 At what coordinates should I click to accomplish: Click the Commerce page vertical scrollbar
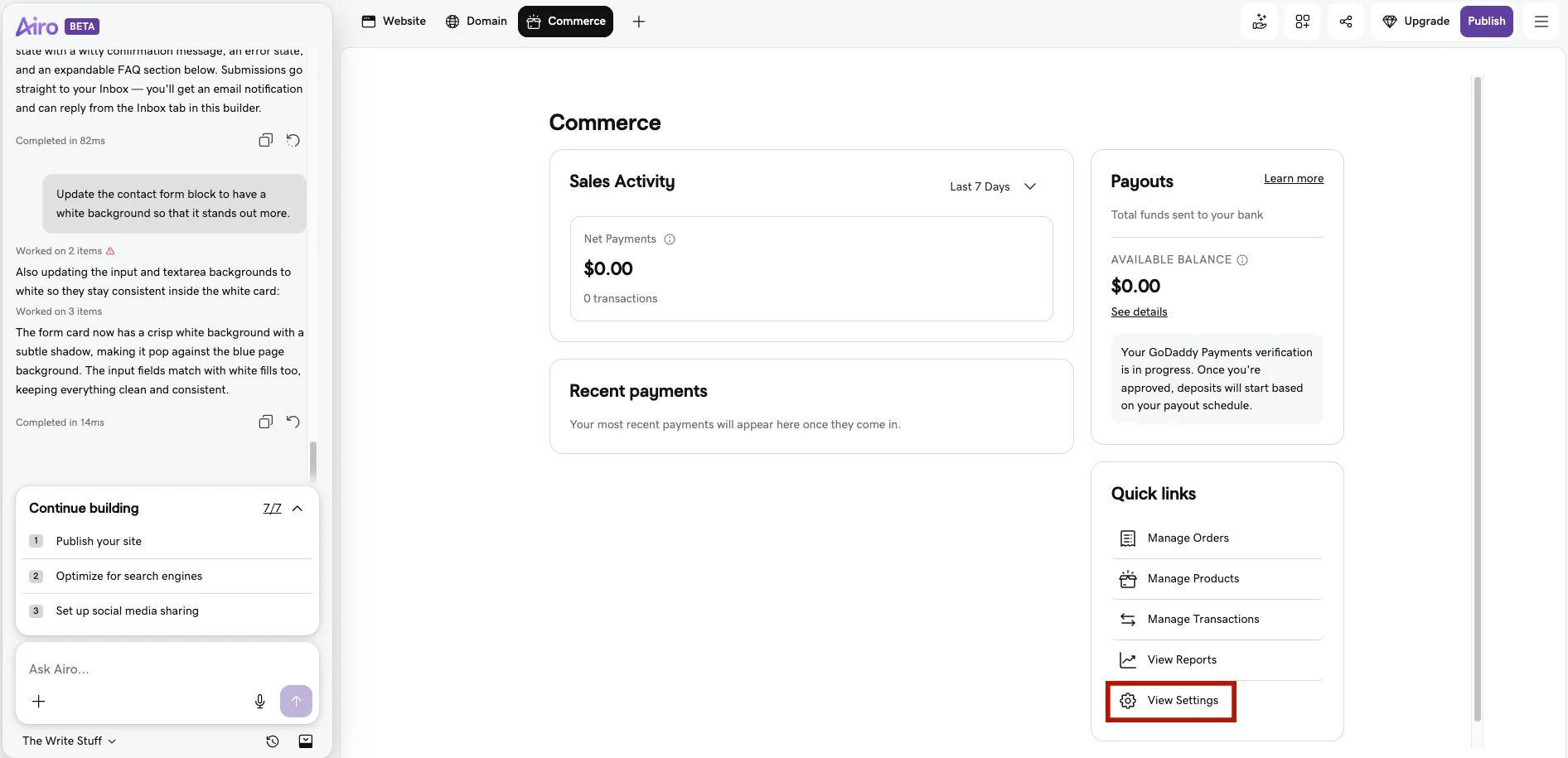1477,398
